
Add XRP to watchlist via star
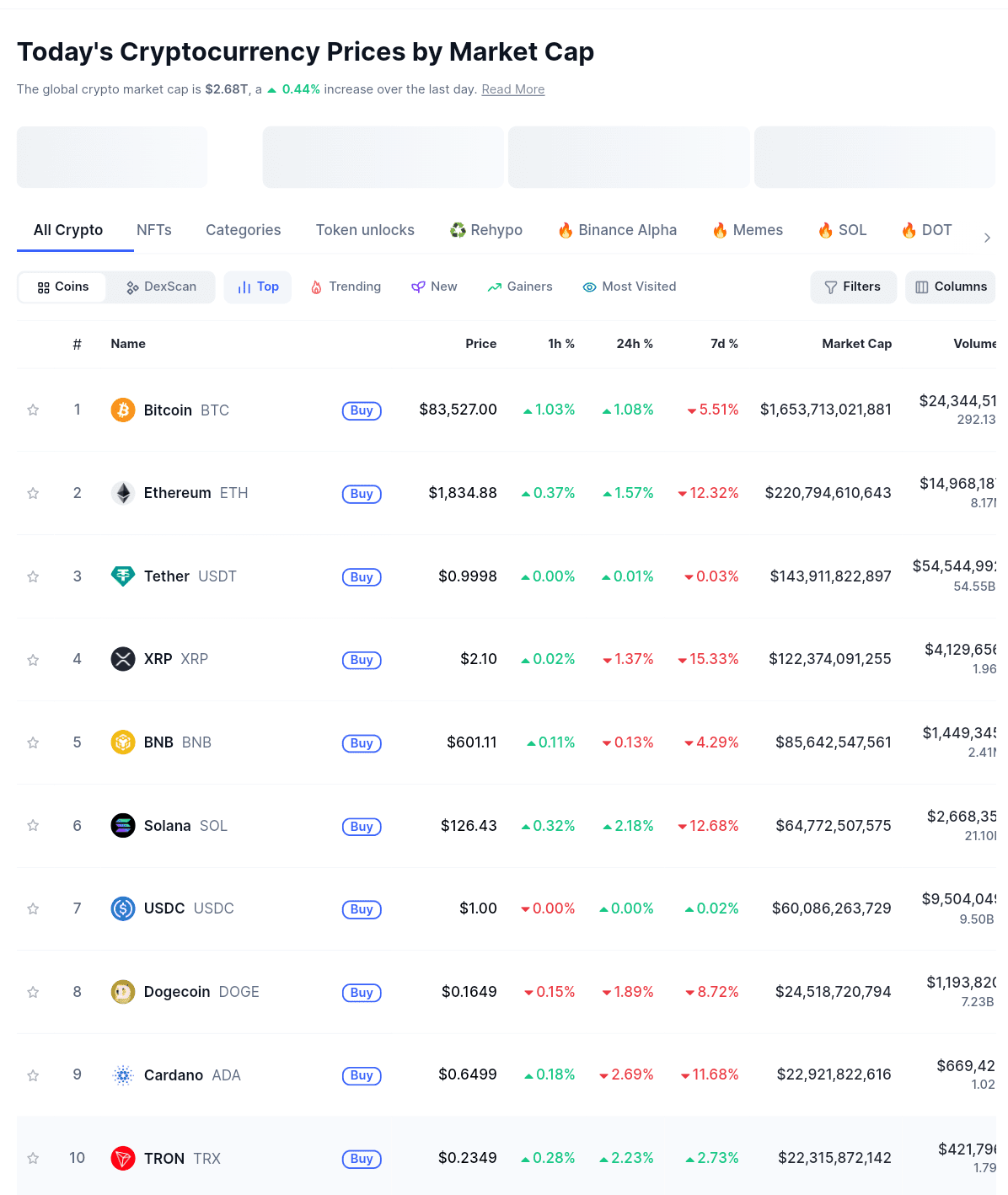coord(33,659)
